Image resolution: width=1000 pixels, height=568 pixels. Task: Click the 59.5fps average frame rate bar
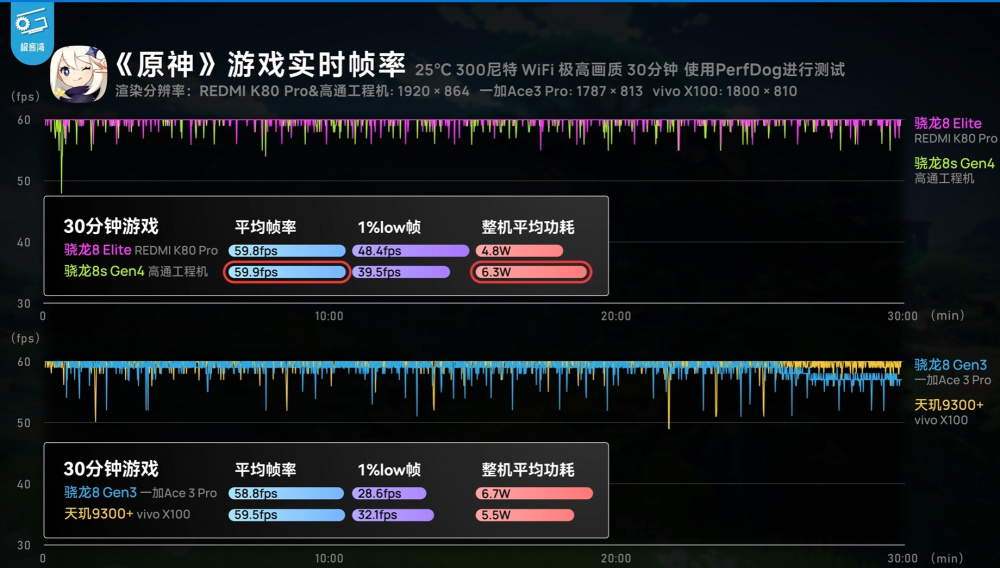click(x=287, y=514)
